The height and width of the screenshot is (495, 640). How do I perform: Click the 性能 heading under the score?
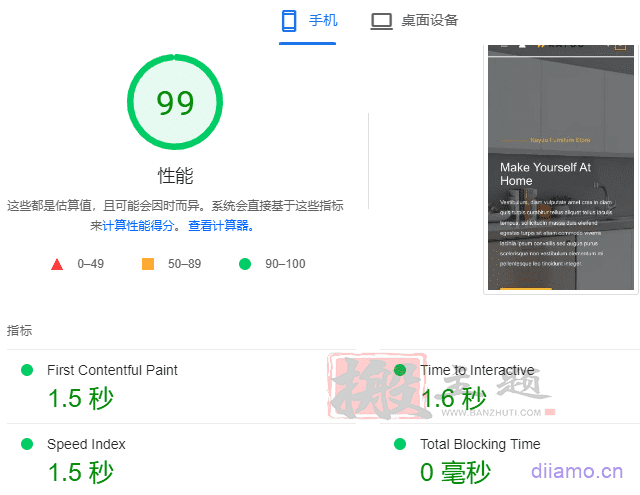click(176, 176)
